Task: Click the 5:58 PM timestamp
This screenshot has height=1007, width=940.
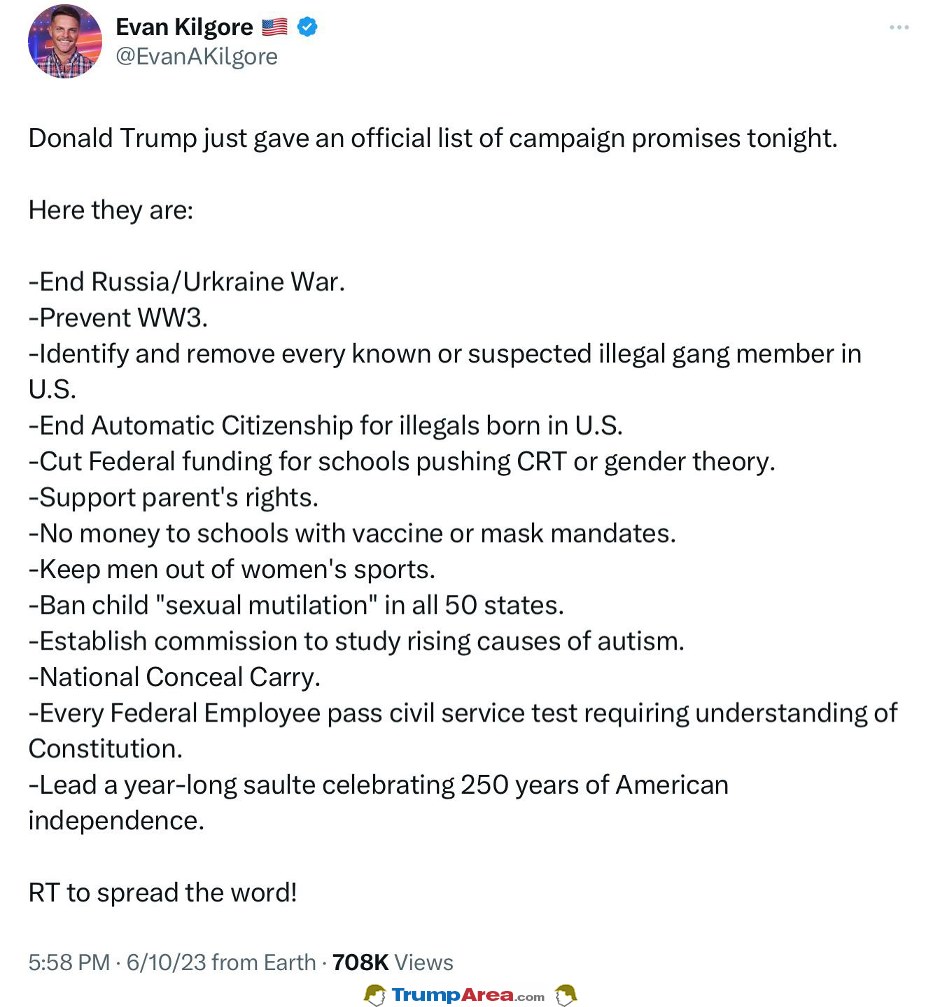Action: (x=69, y=962)
